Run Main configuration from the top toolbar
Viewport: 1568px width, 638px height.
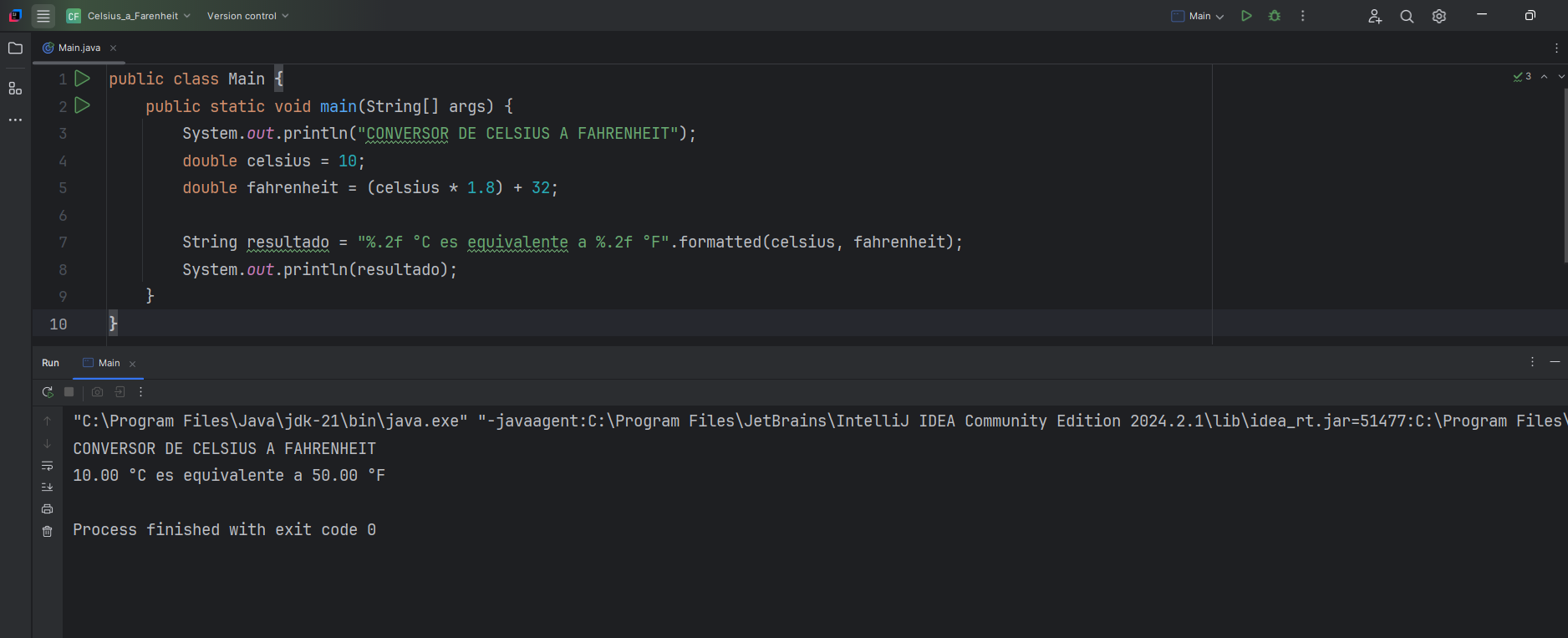coord(1246,16)
